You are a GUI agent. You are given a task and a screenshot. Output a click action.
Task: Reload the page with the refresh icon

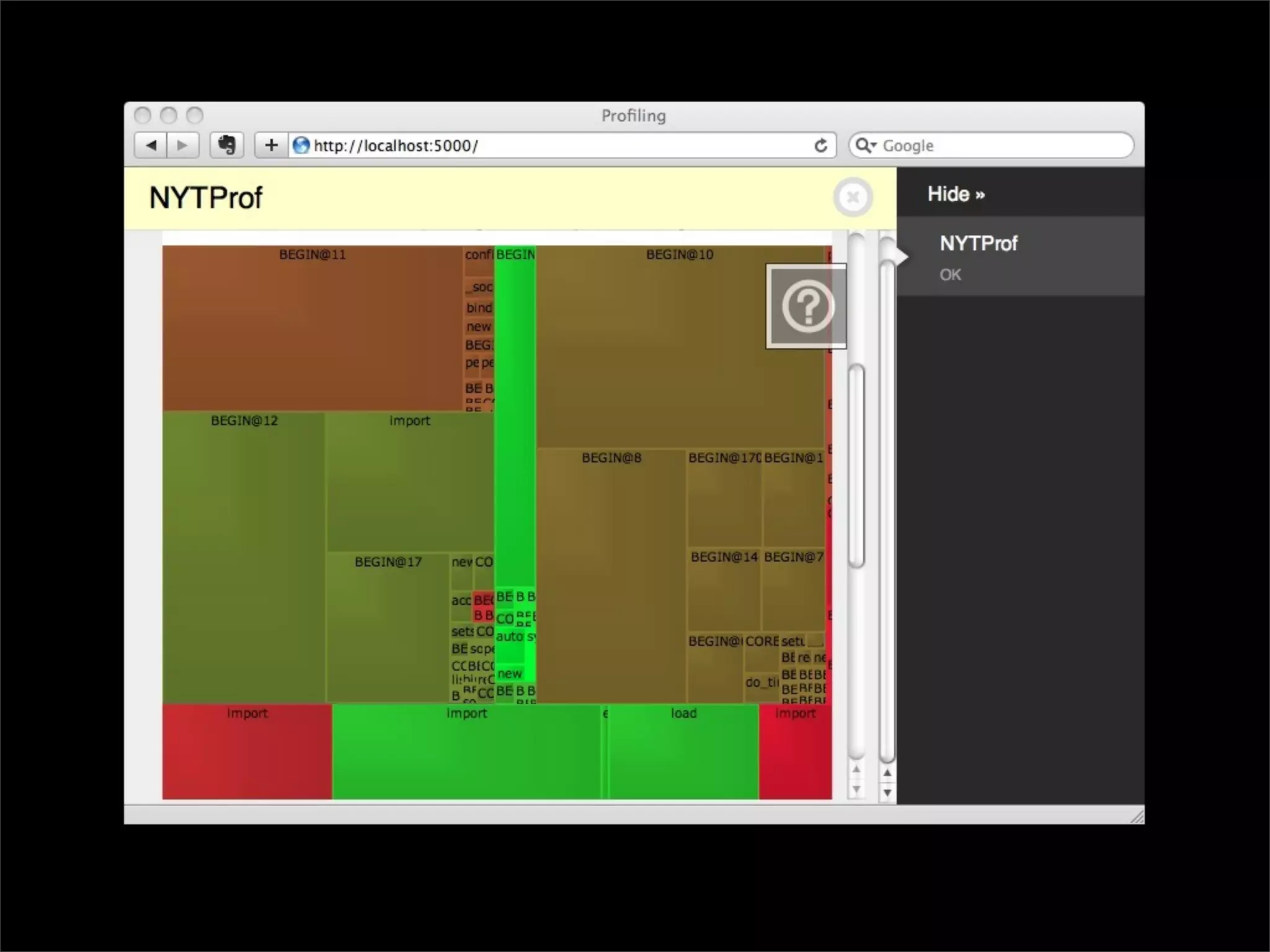820,146
